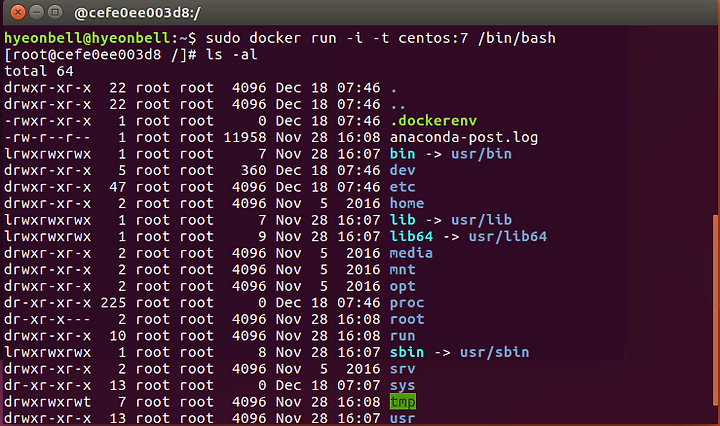Click the usr/bin symlink target
Screen dimensions: 720x426
(481, 154)
